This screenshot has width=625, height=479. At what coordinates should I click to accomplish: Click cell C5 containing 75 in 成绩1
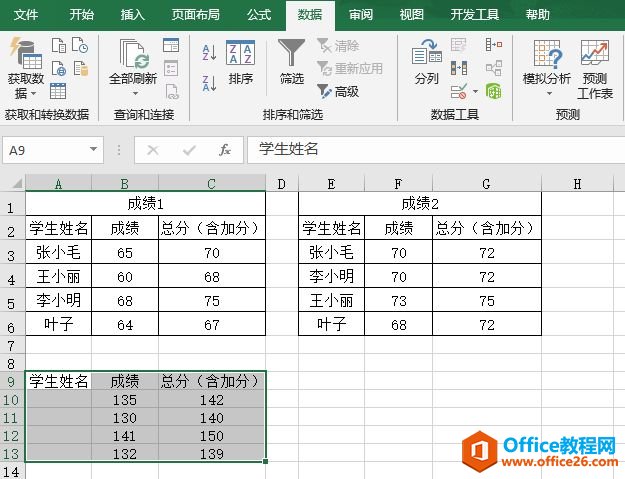(x=212, y=300)
